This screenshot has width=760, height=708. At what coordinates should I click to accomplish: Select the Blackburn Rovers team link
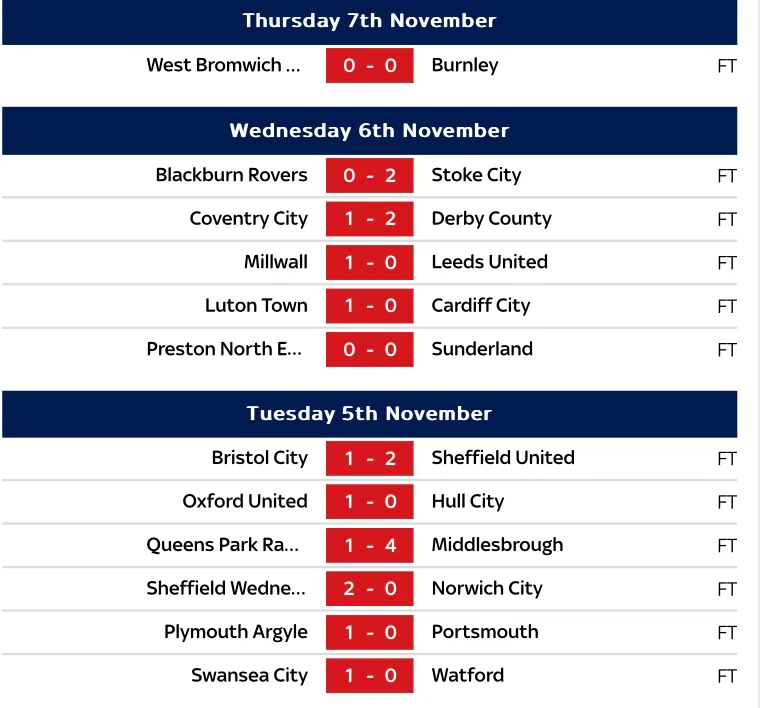pos(231,175)
